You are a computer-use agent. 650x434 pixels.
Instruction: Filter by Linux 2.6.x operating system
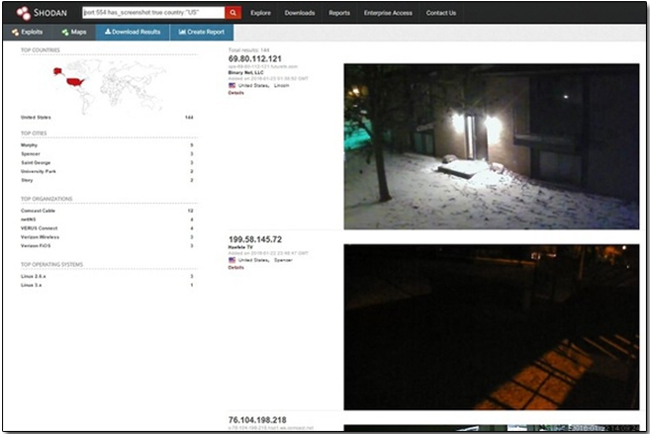click(x=33, y=276)
